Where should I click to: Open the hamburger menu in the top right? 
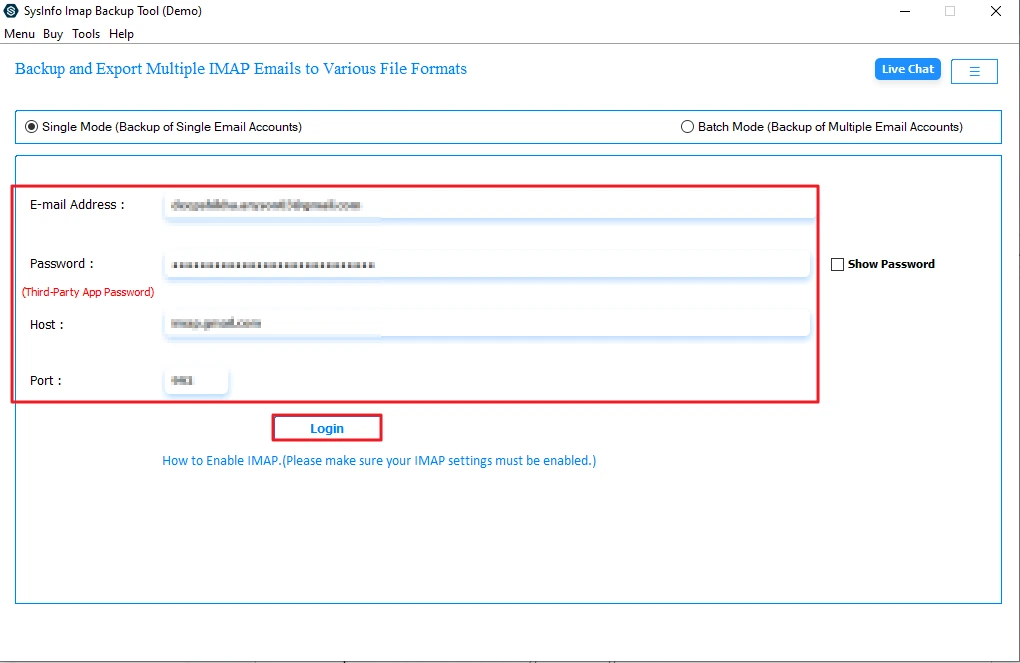pos(973,70)
